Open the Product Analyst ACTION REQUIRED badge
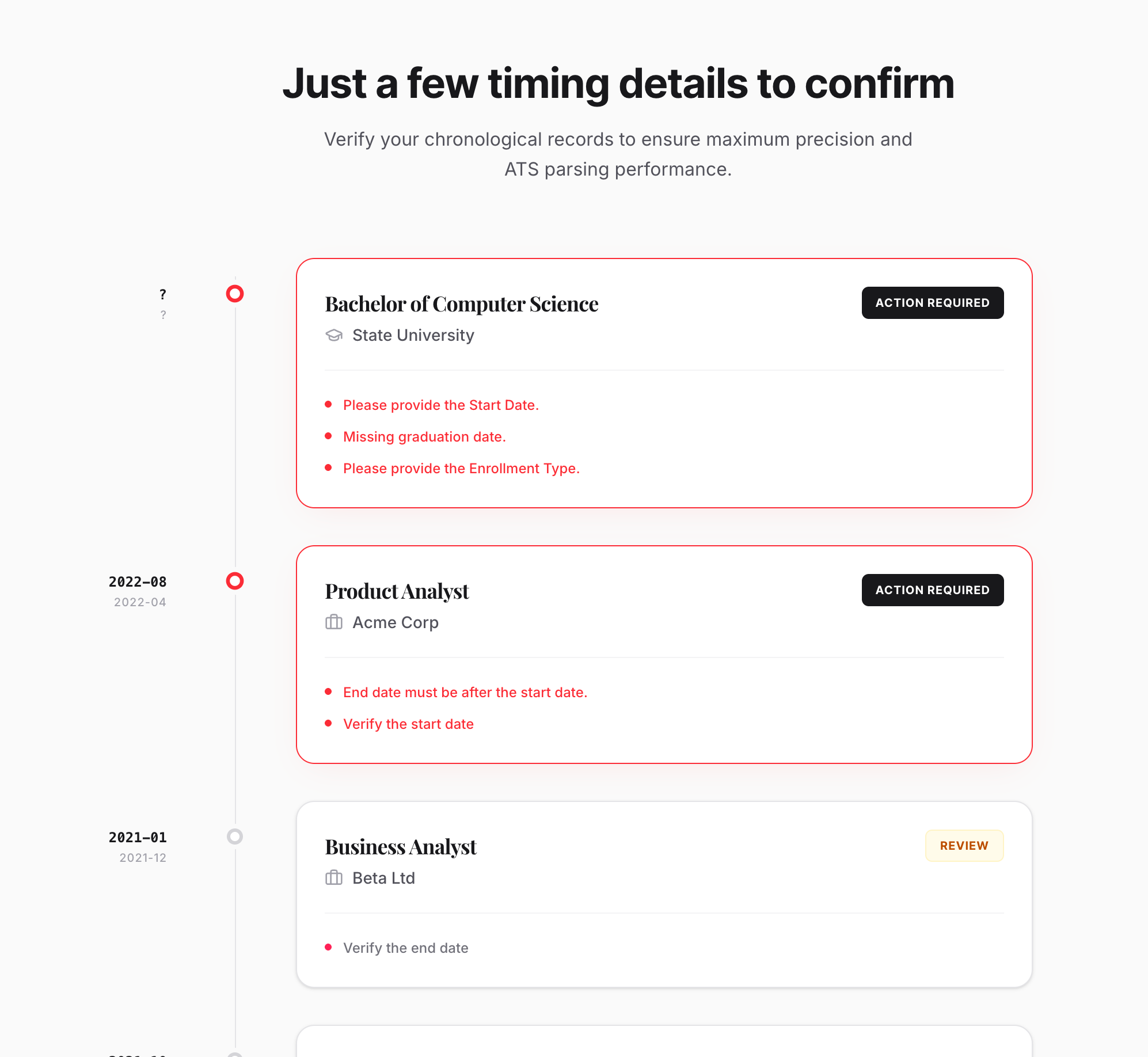1148x1057 pixels. coord(932,590)
